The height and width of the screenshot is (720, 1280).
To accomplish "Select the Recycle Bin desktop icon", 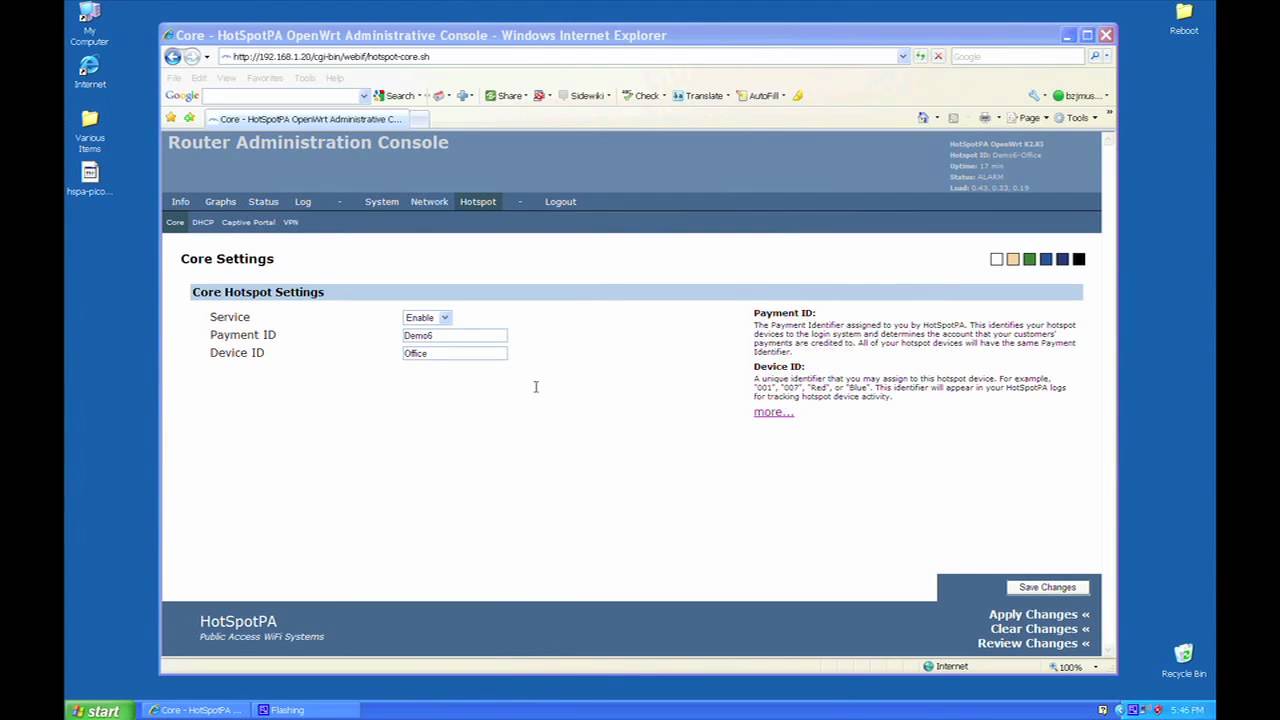I will pos(1184,661).
